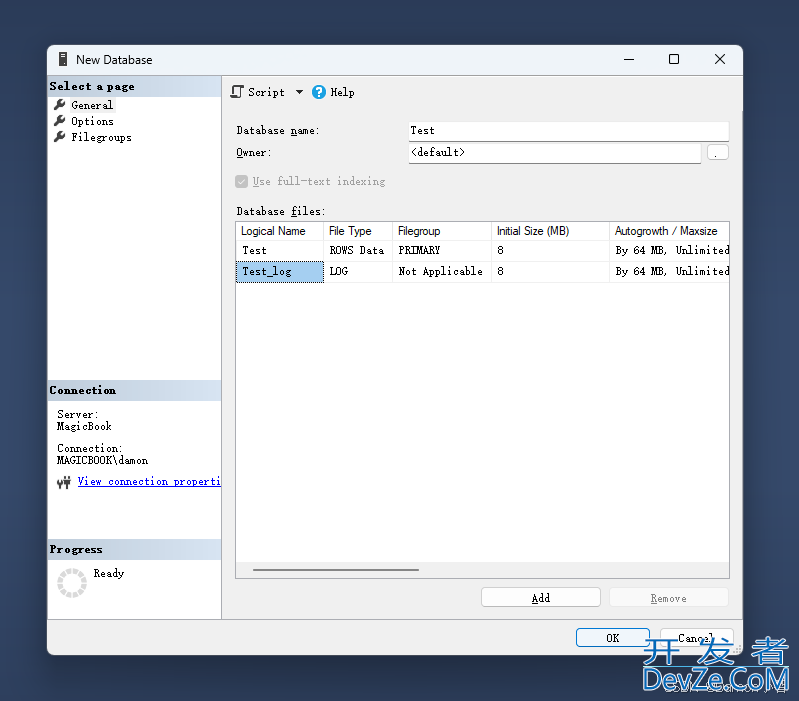Click the connection plug icon
This screenshot has height=701, width=799.
coord(64,482)
